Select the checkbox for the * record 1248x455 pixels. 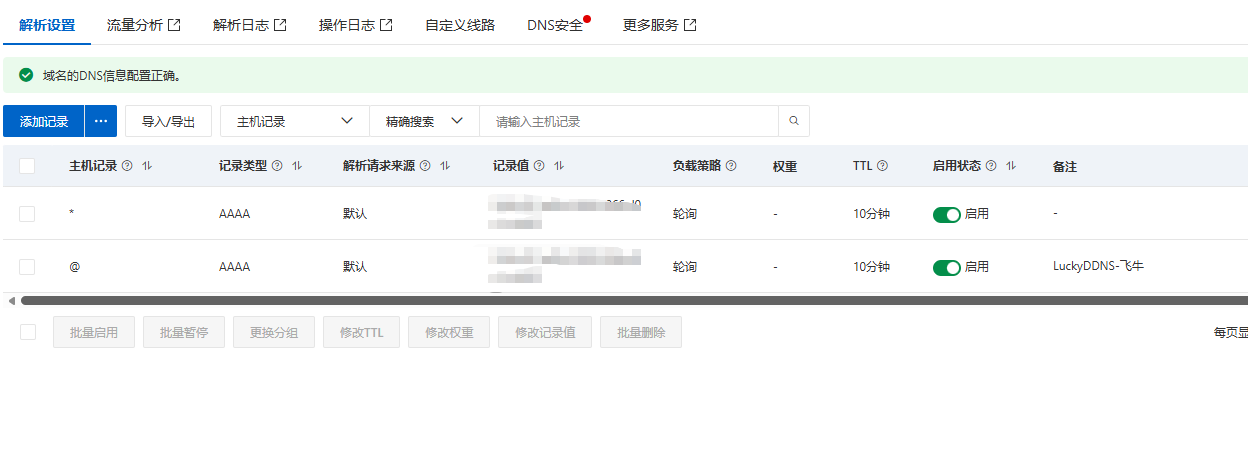27,214
